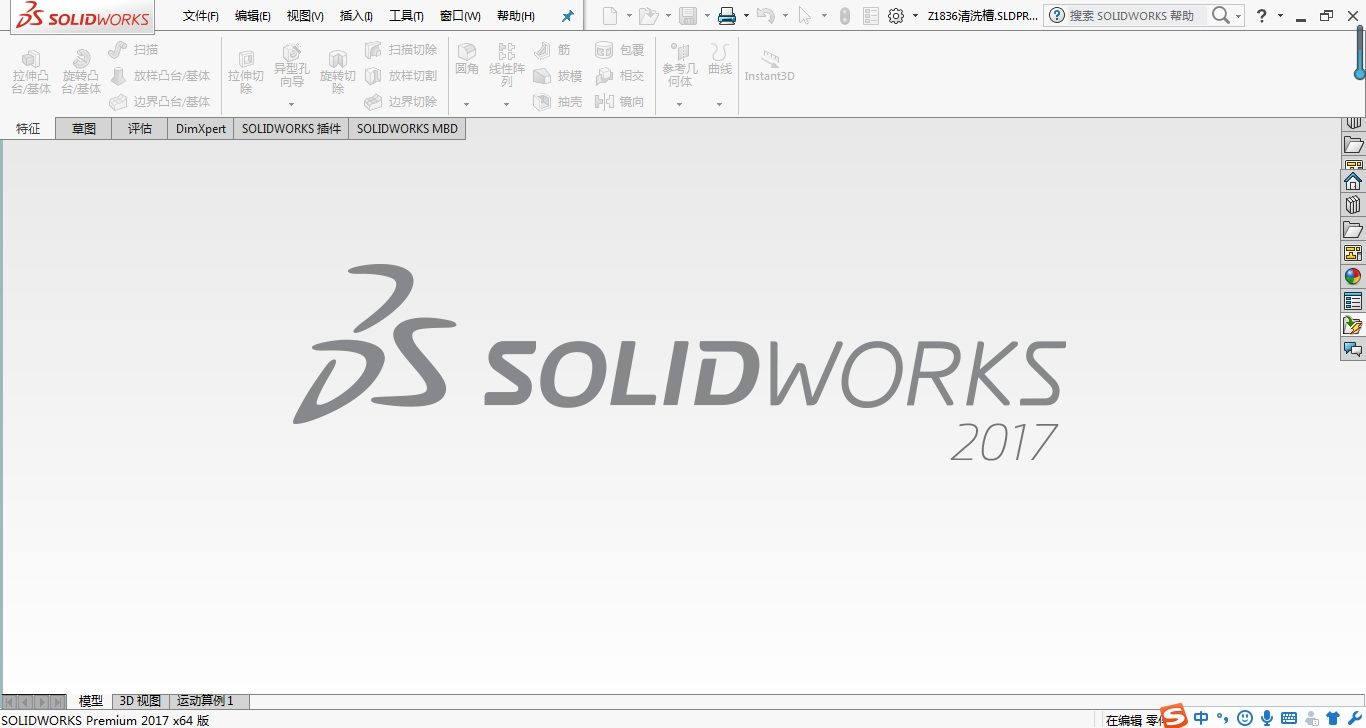This screenshot has height=728, width=1366.
Task: Select the Shell (抽壳) tool
Action: point(558,101)
